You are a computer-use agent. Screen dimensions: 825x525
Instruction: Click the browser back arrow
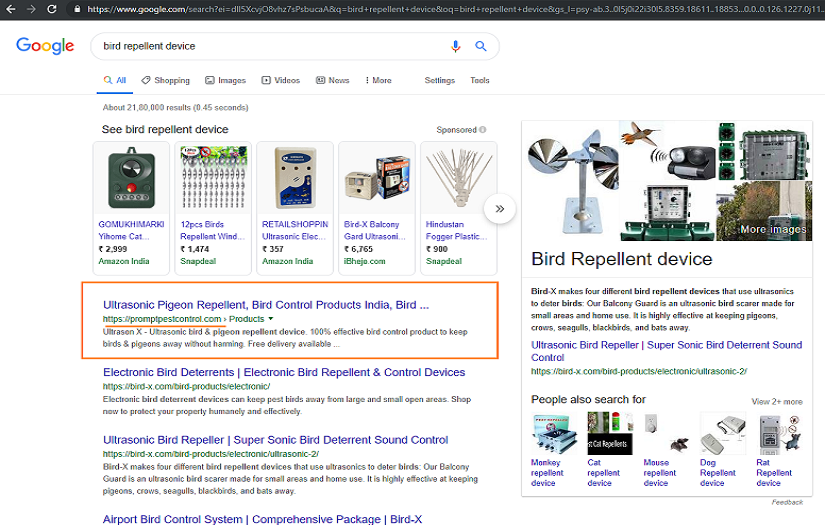[x=11, y=9]
